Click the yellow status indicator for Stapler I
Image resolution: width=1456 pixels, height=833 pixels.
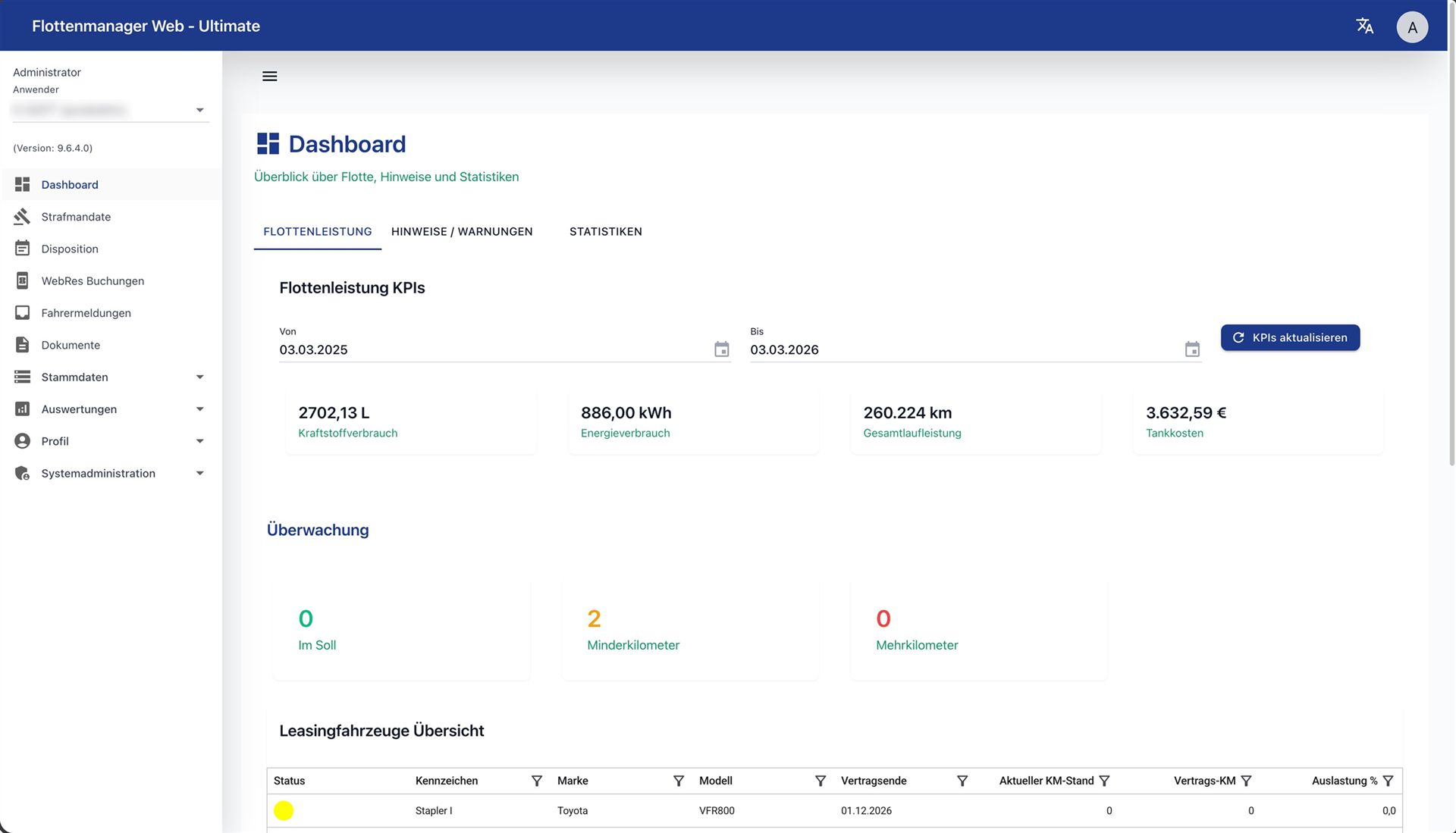click(x=284, y=810)
